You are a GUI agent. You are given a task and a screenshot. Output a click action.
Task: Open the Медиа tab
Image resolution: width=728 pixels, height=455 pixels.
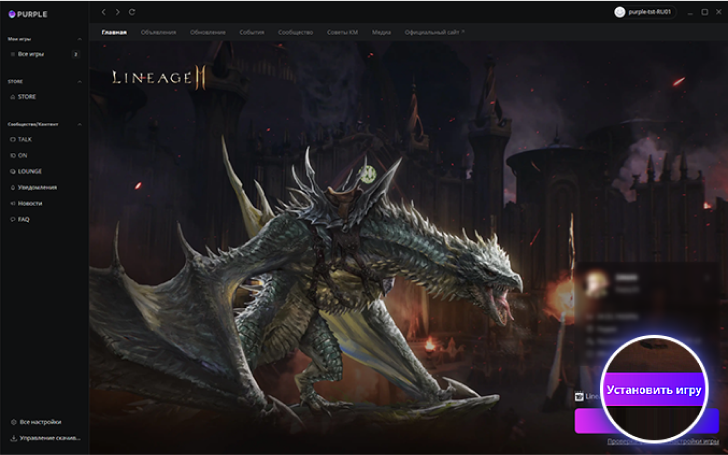(381, 32)
